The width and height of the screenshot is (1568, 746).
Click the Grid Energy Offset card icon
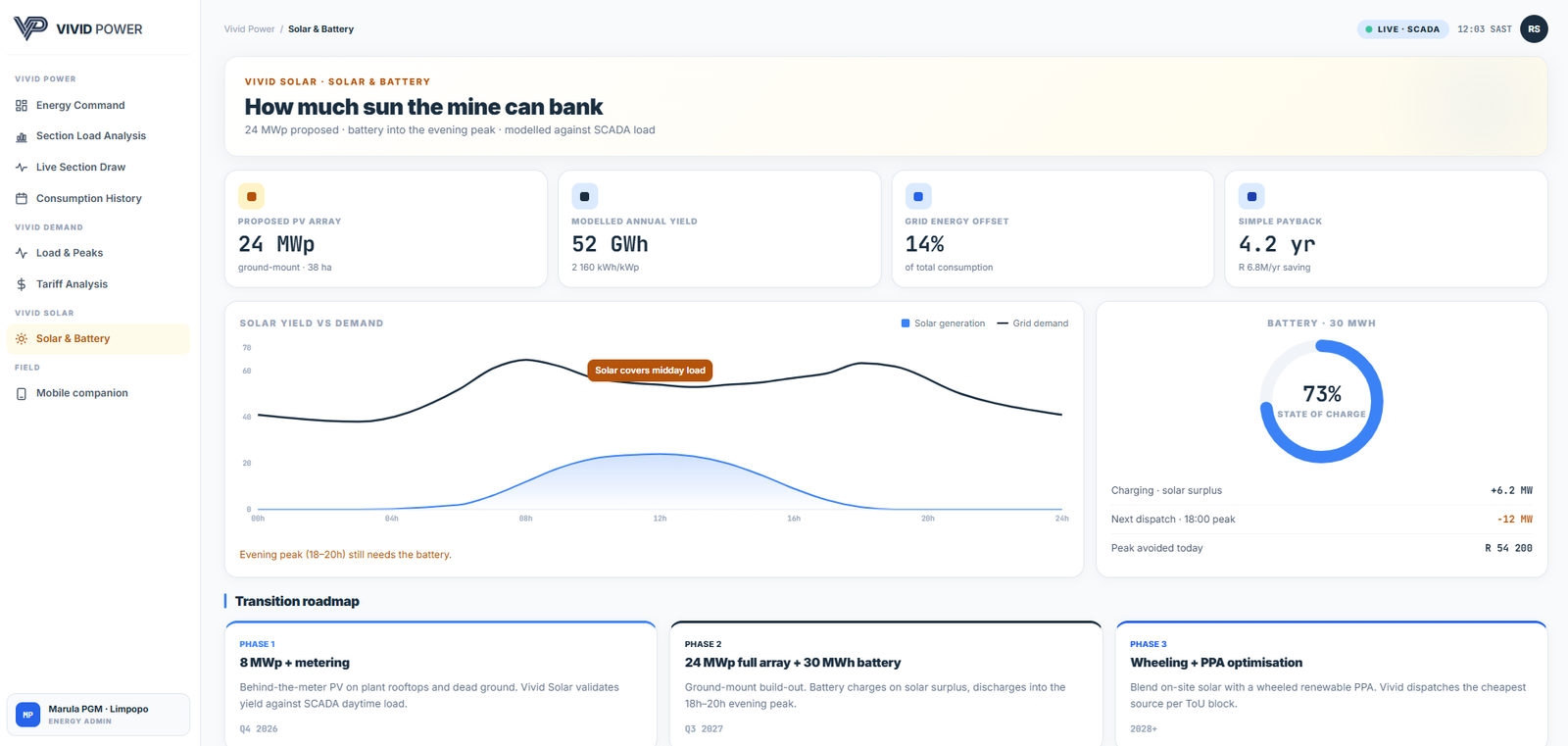click(918, 196)
